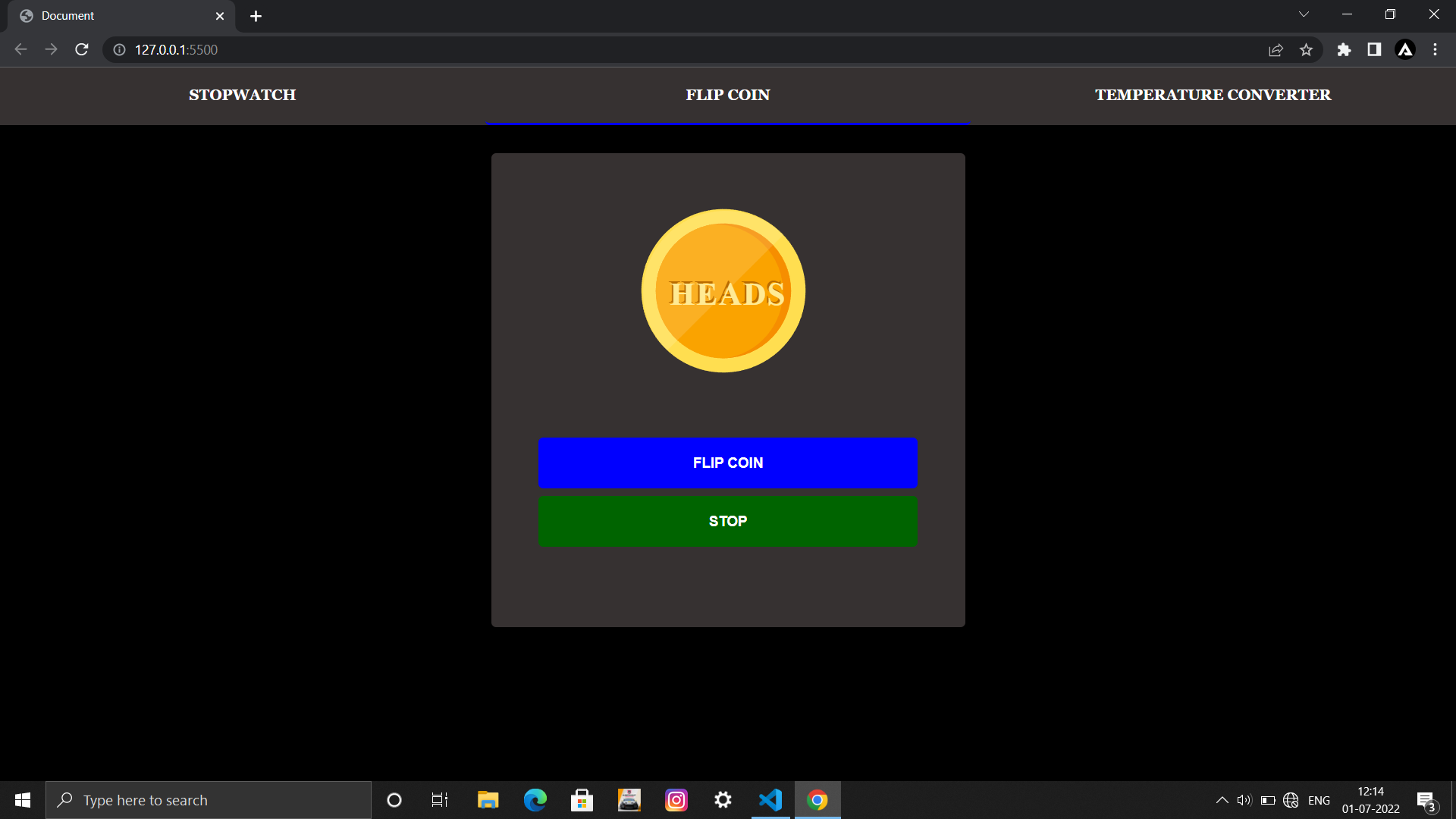Click the forward navigation arrow
This screenshot has height=819, width=1456.
click(x=51, y=49)
